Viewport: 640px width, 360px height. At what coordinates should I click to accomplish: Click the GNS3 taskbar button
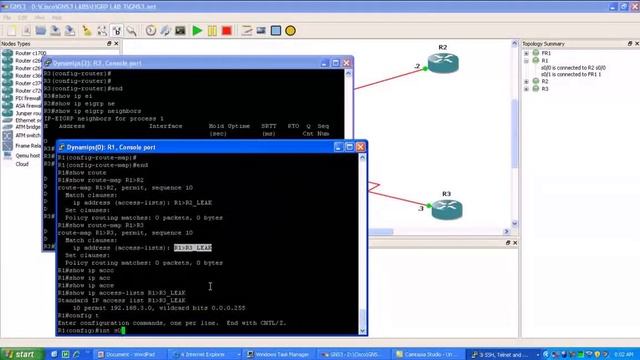coord(354,354)
